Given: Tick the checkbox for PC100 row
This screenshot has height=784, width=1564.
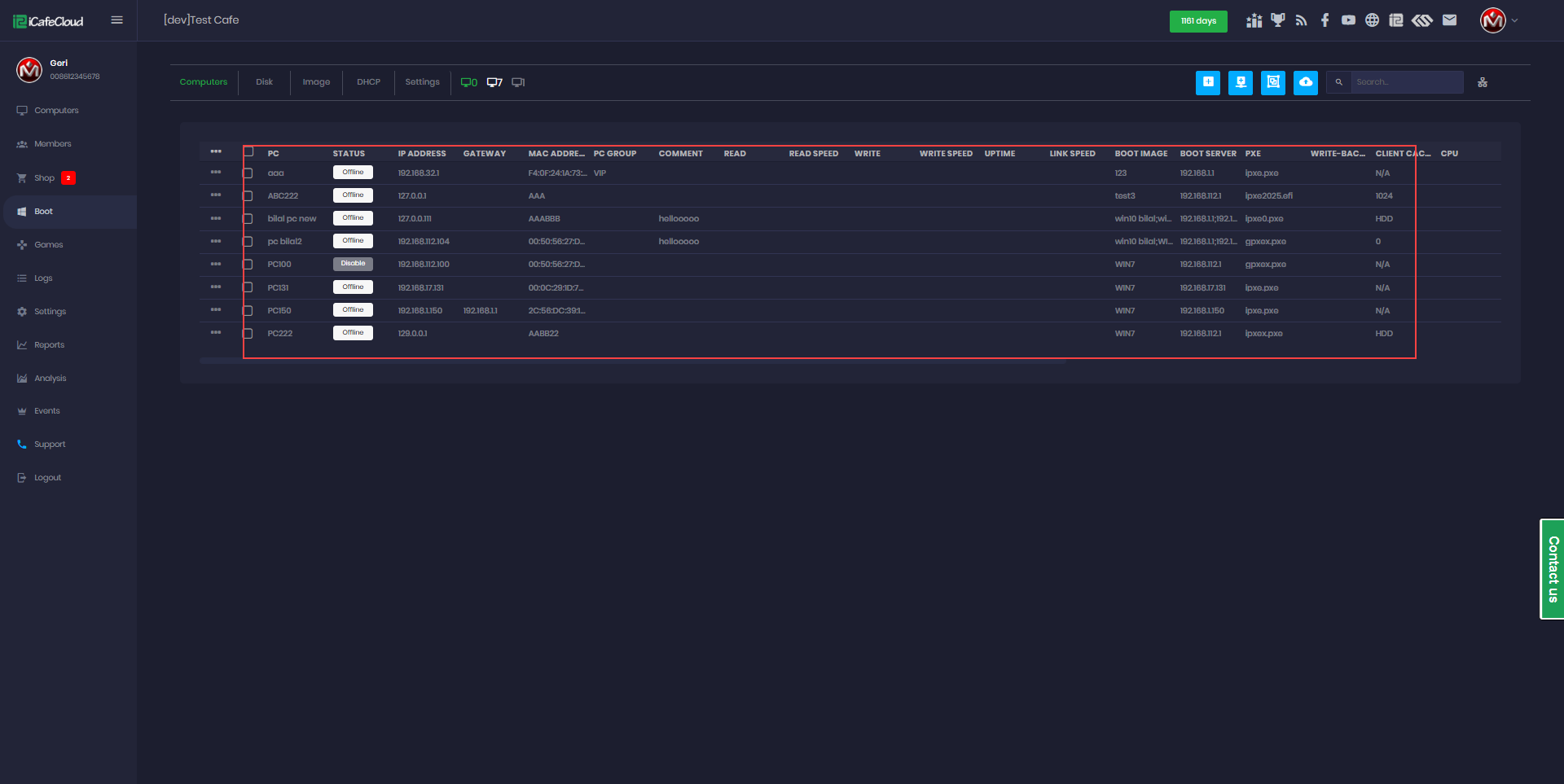Looking at the screenshot, I should 248,265.
